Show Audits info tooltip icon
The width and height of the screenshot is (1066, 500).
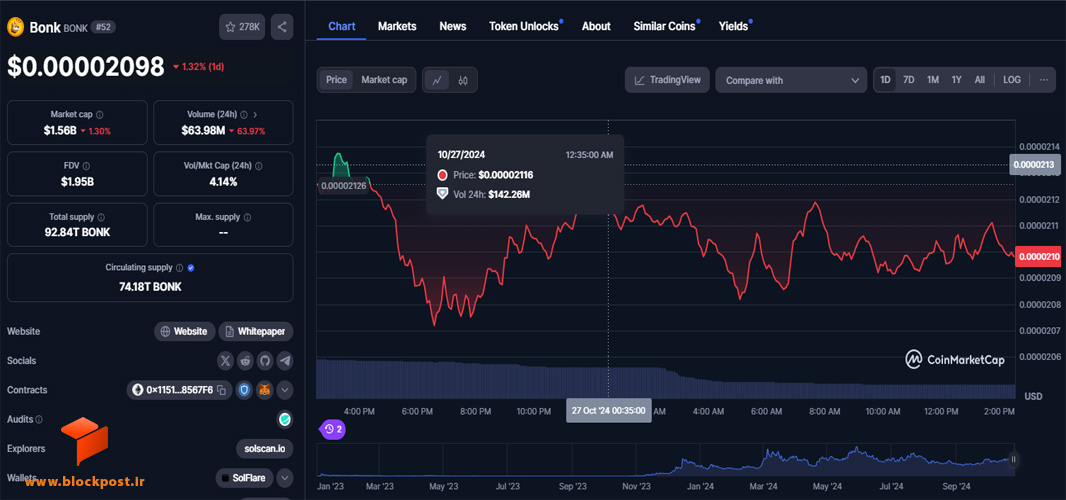pos(39,420)
